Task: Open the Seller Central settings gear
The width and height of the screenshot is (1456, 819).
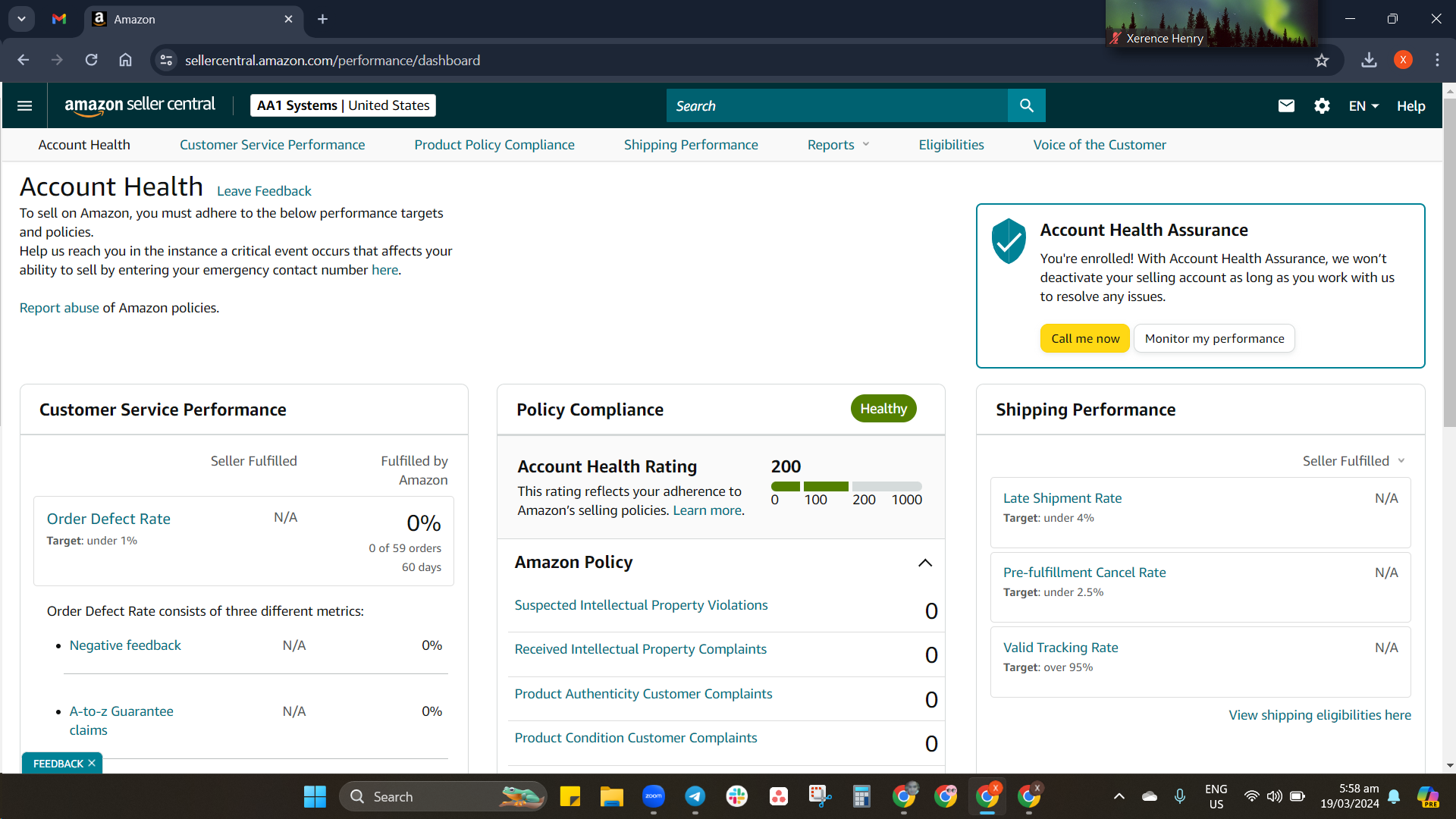Action: [1322, 105]
